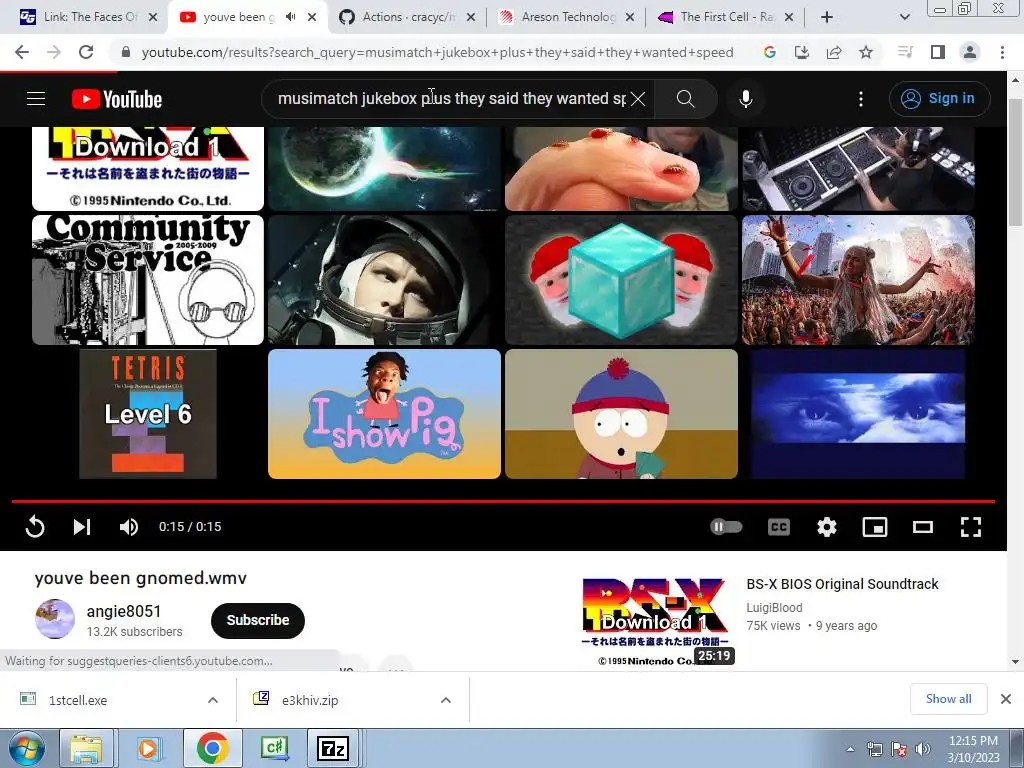Expand options for 1stcell.exe download

pos(213,700)
